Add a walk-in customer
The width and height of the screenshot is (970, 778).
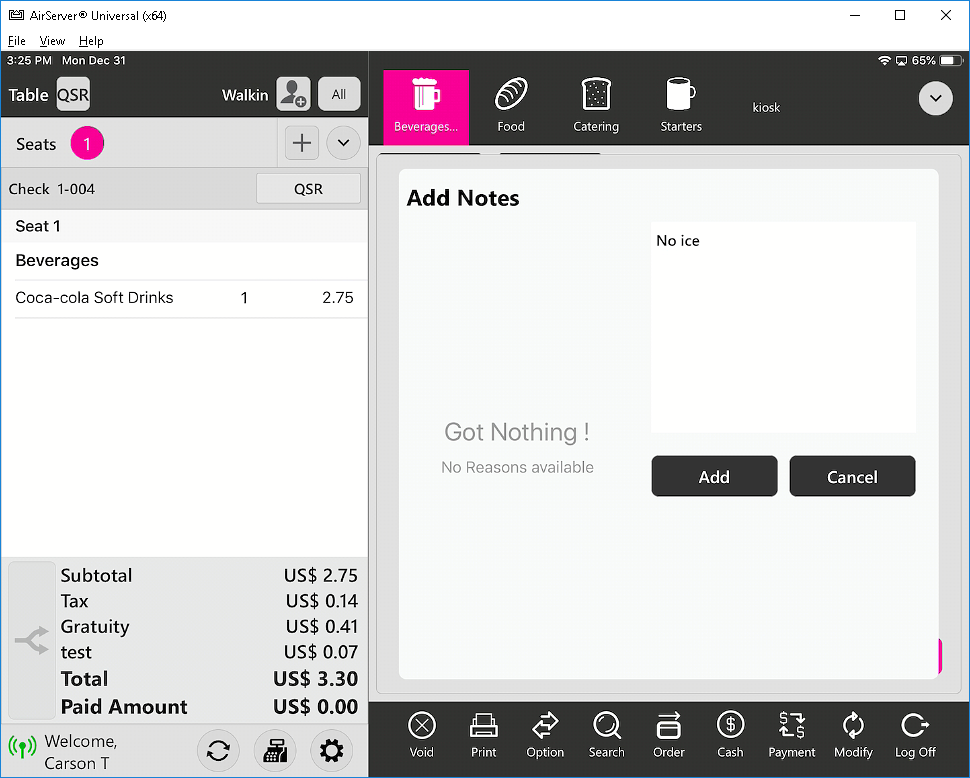coord(293,94)
